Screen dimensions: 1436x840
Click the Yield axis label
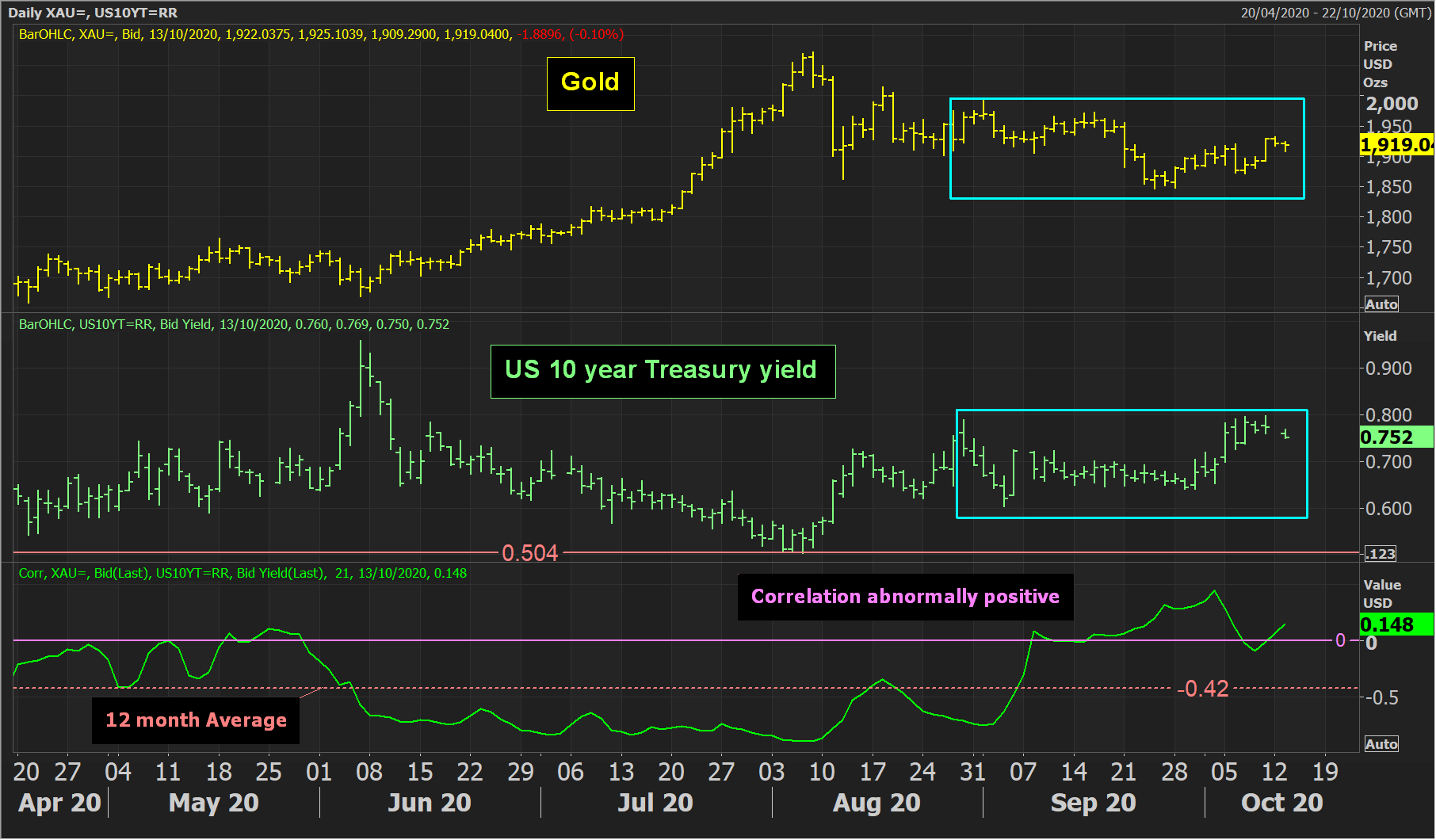1380,336
